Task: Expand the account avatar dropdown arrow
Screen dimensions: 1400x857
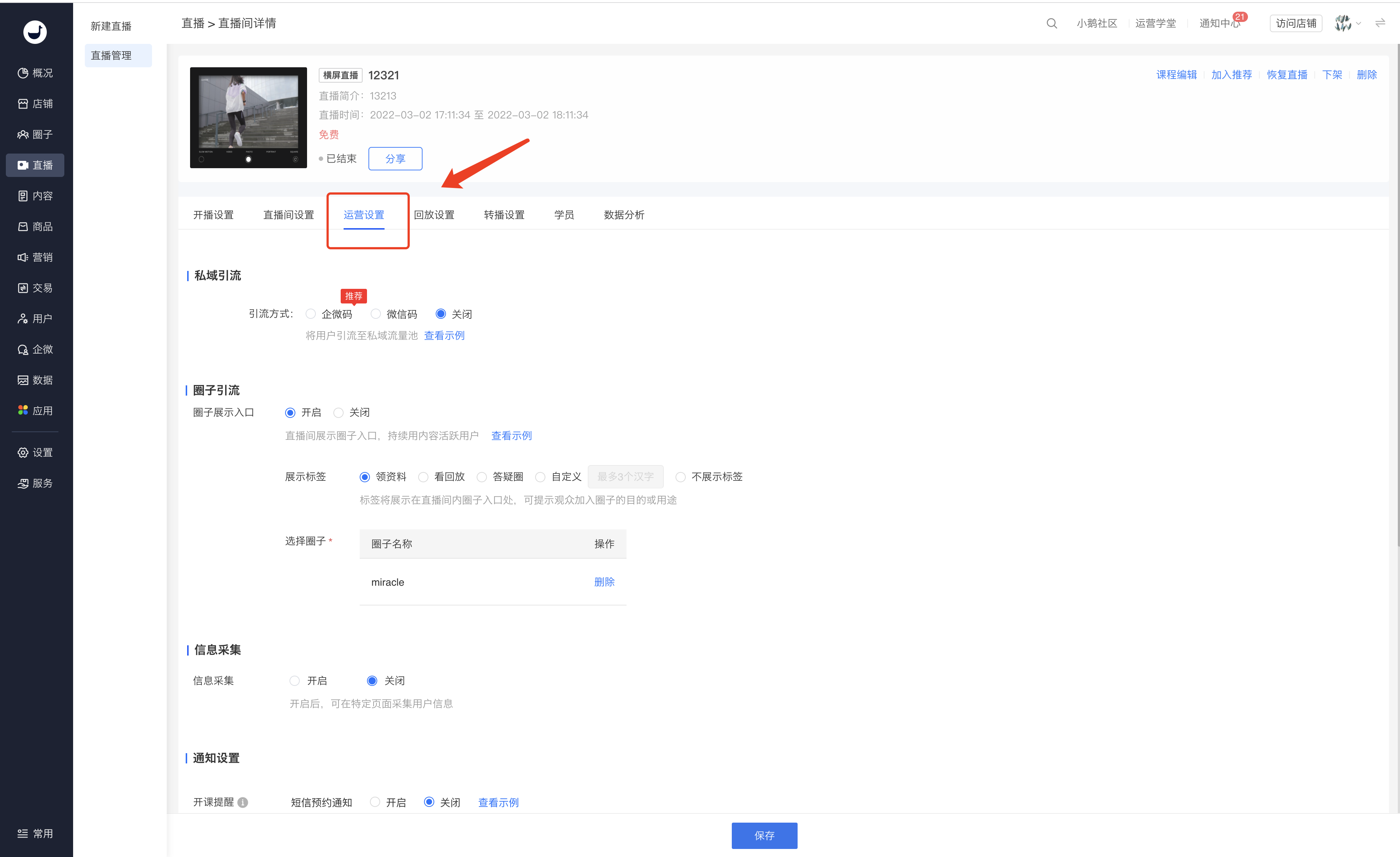Action: (x=1359, y=23)
